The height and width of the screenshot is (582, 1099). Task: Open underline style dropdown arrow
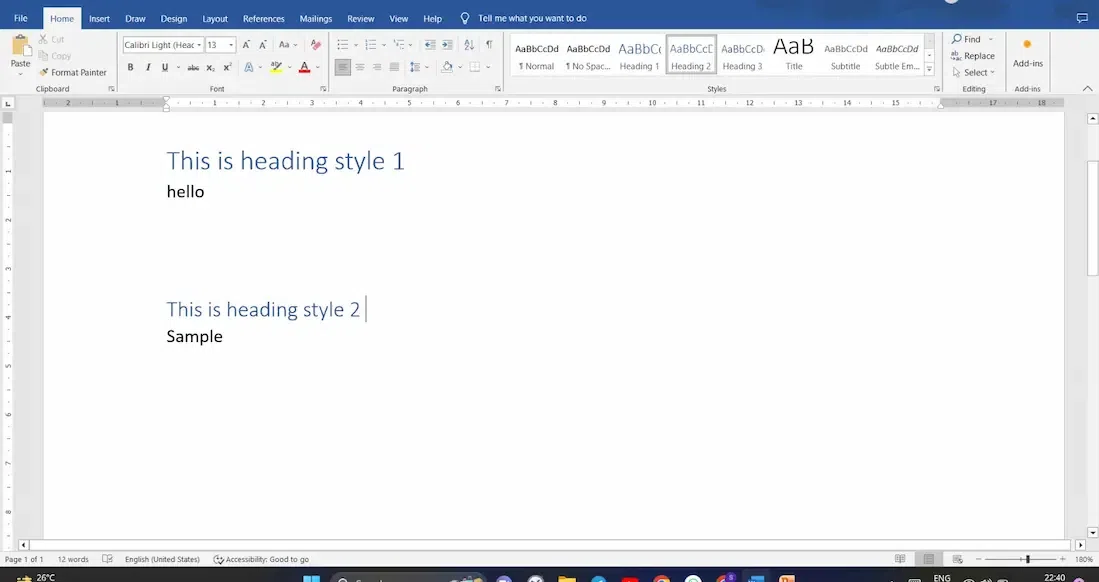178,67
